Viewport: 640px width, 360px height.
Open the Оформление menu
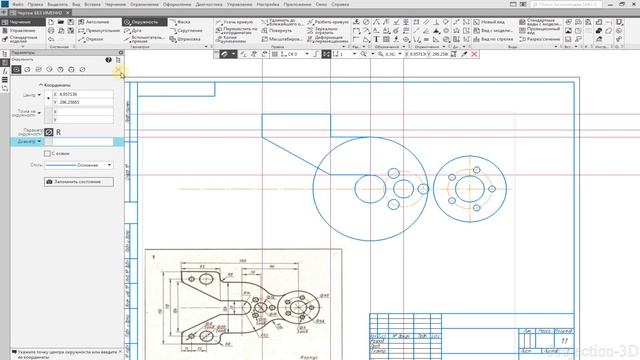click(x=177, y=4)
